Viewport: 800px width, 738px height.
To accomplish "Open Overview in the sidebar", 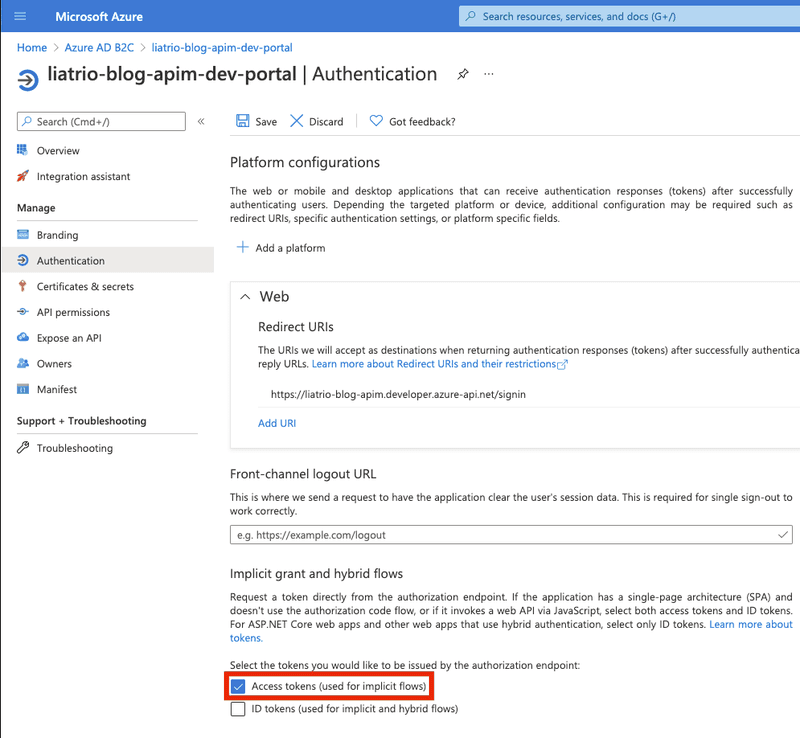I will click(58, 151).
